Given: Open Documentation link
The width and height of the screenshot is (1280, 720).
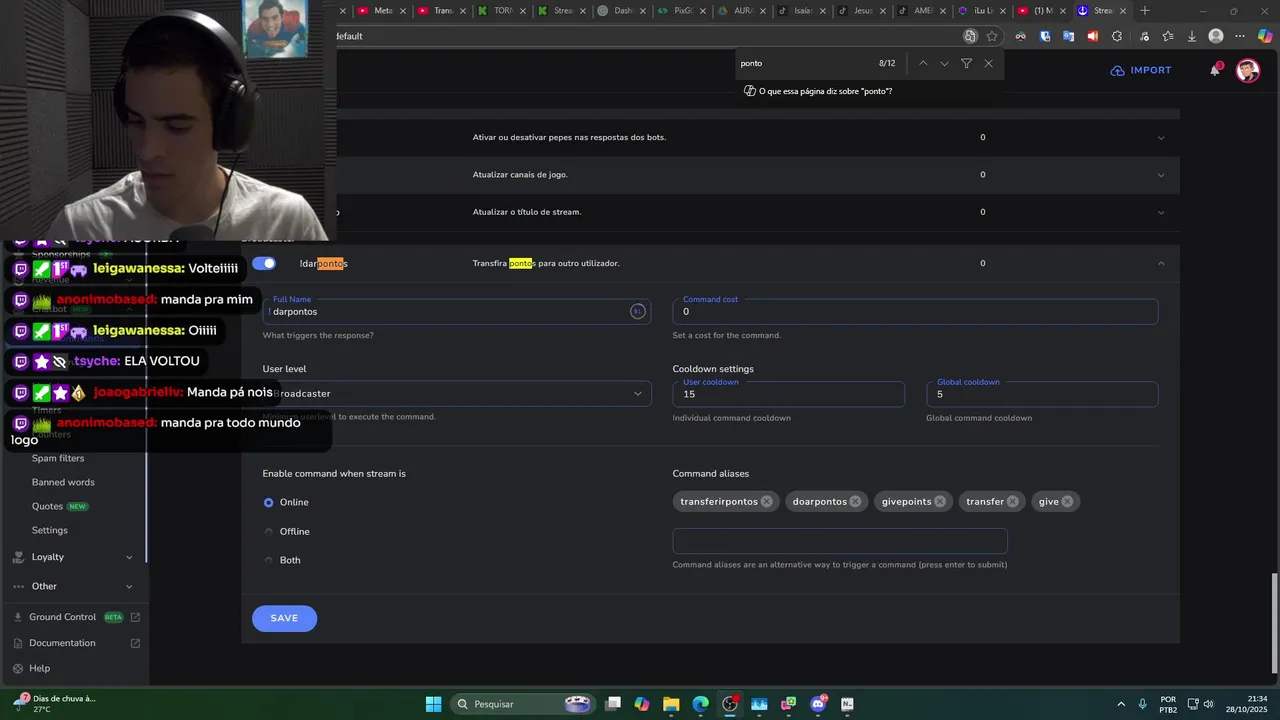Looking at the screenshot, I should [62, 643].
